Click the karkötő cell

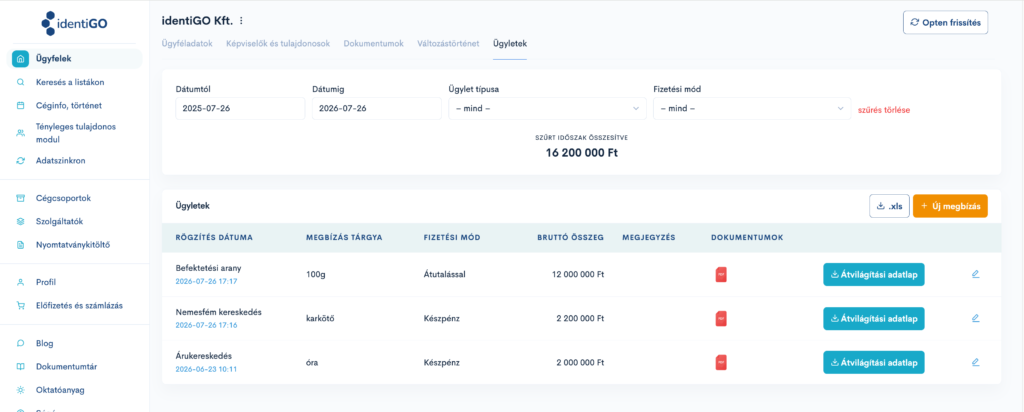pos(321,319)
